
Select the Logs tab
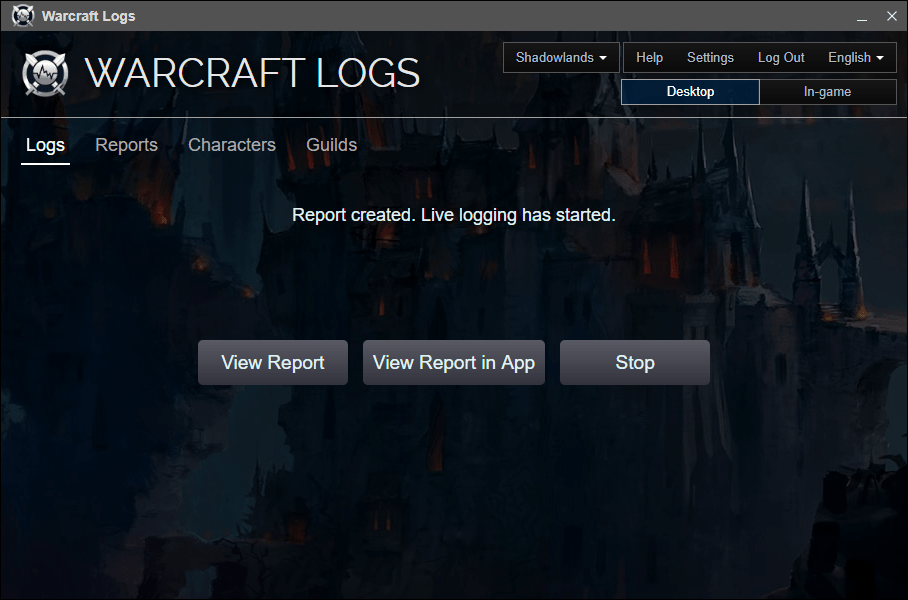tap(45, 145)
